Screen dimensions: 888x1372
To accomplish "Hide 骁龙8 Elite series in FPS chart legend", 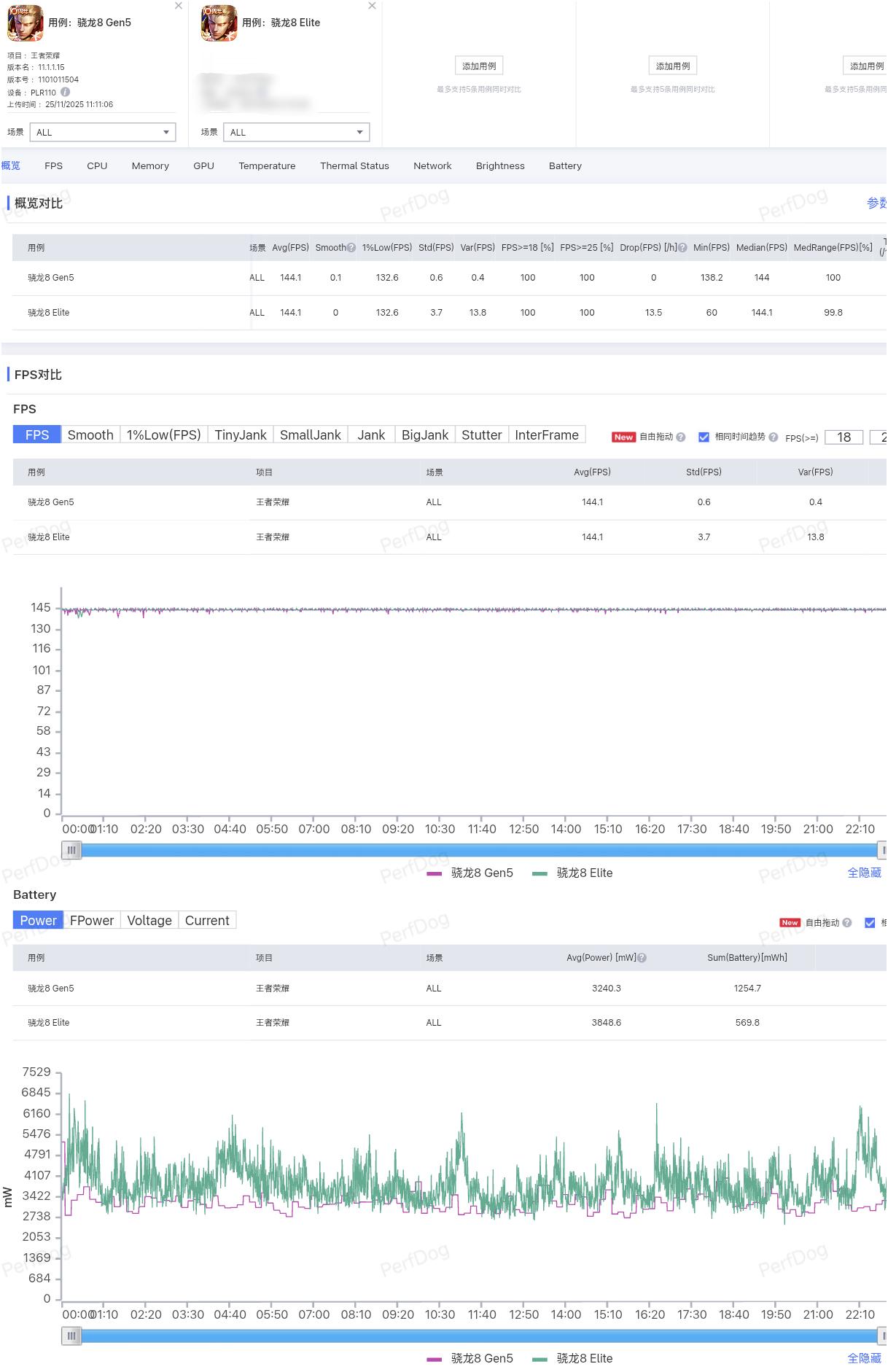I will coord(573,873).
